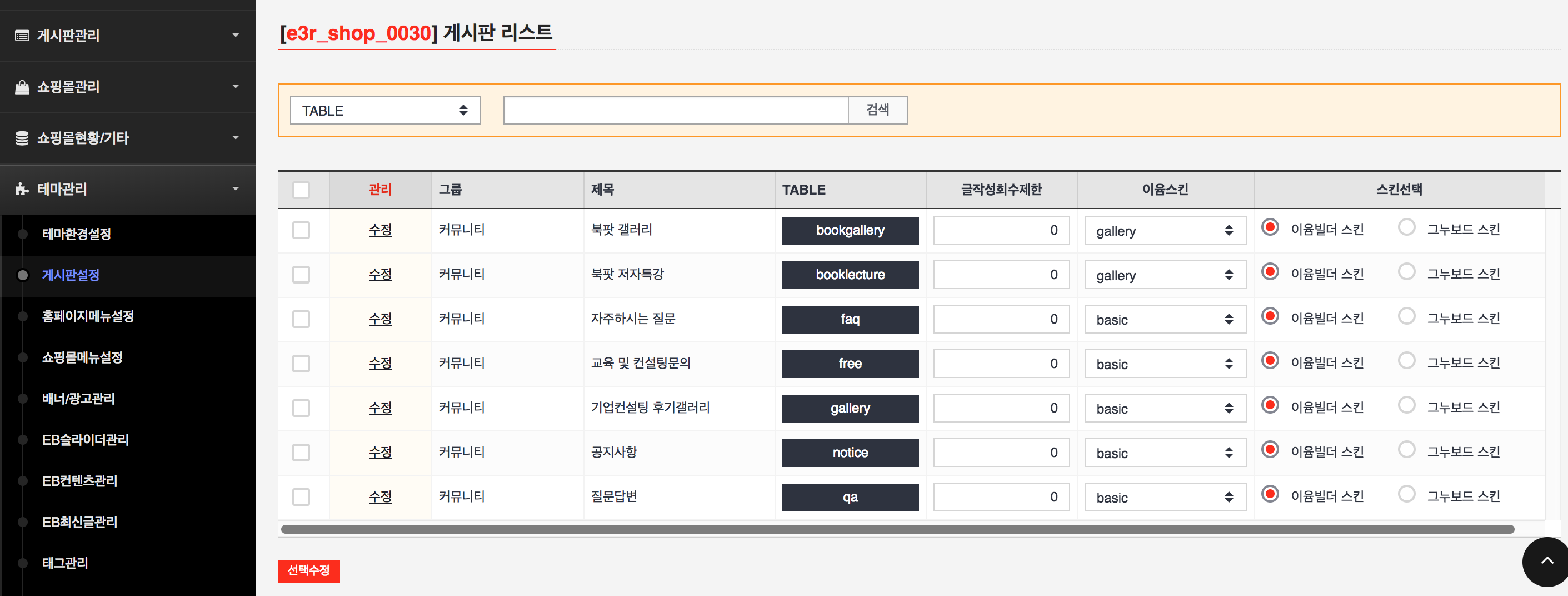1568x596 pixels.
Task: Open skin dropdown for 기업컨설팅 후기갤러리 row
Action: (1165, 409)
